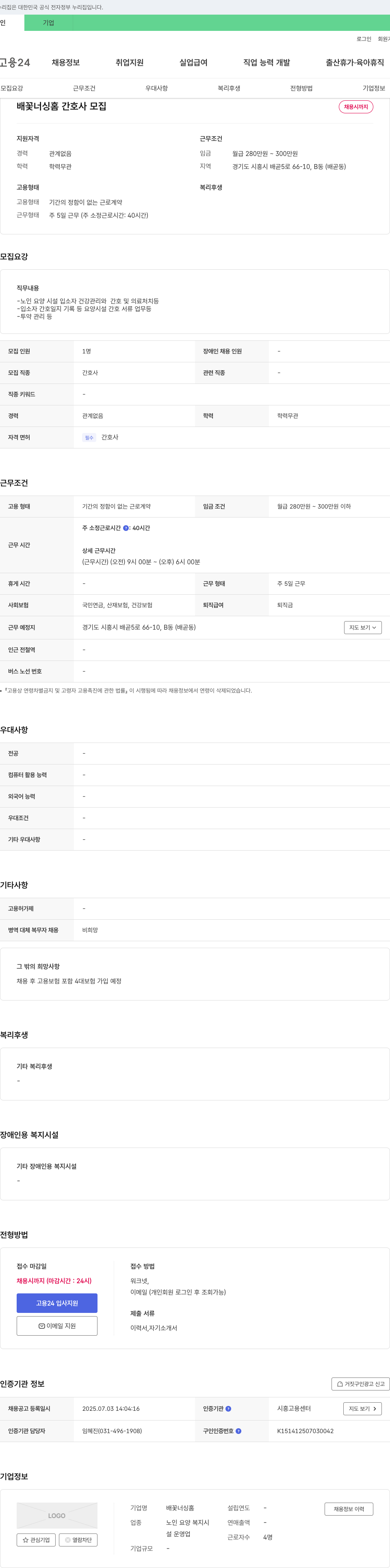Jump to the 기업정보 section tab
The width and height of the screenshot is (390, 1568).
(374, 88)
